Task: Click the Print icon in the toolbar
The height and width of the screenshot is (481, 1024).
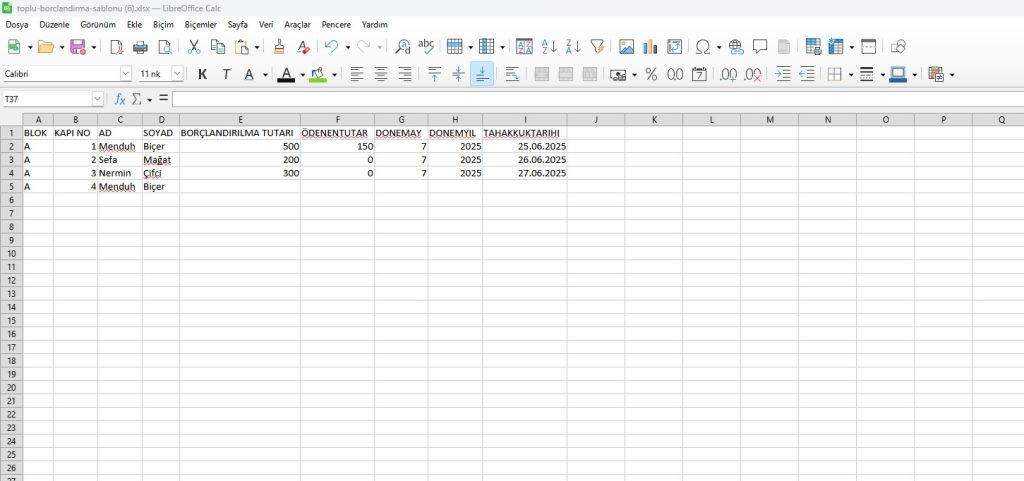Action: click(140, 46)
